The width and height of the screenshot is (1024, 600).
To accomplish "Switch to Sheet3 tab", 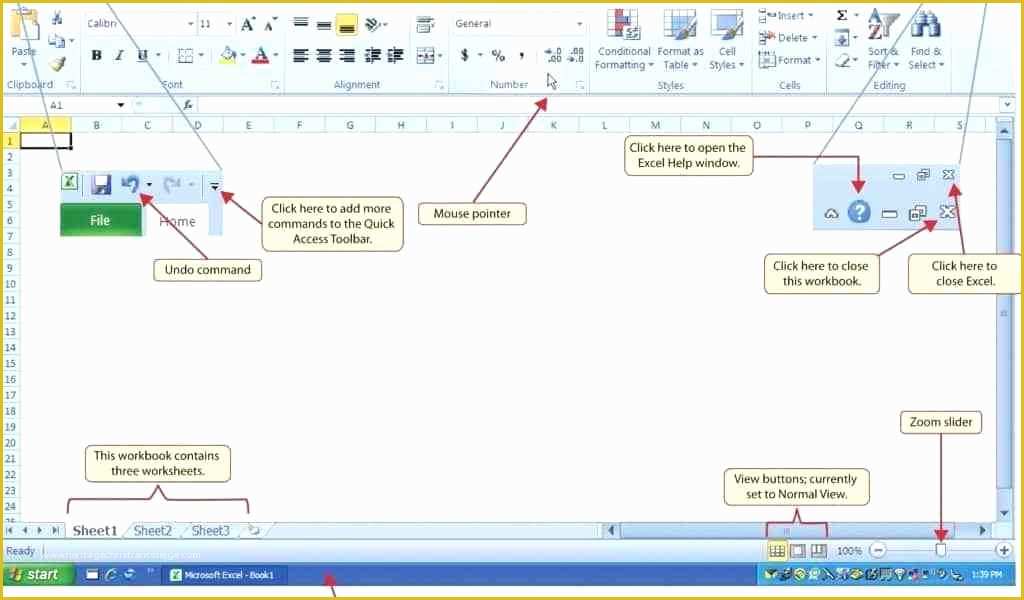I will point(210,531).
